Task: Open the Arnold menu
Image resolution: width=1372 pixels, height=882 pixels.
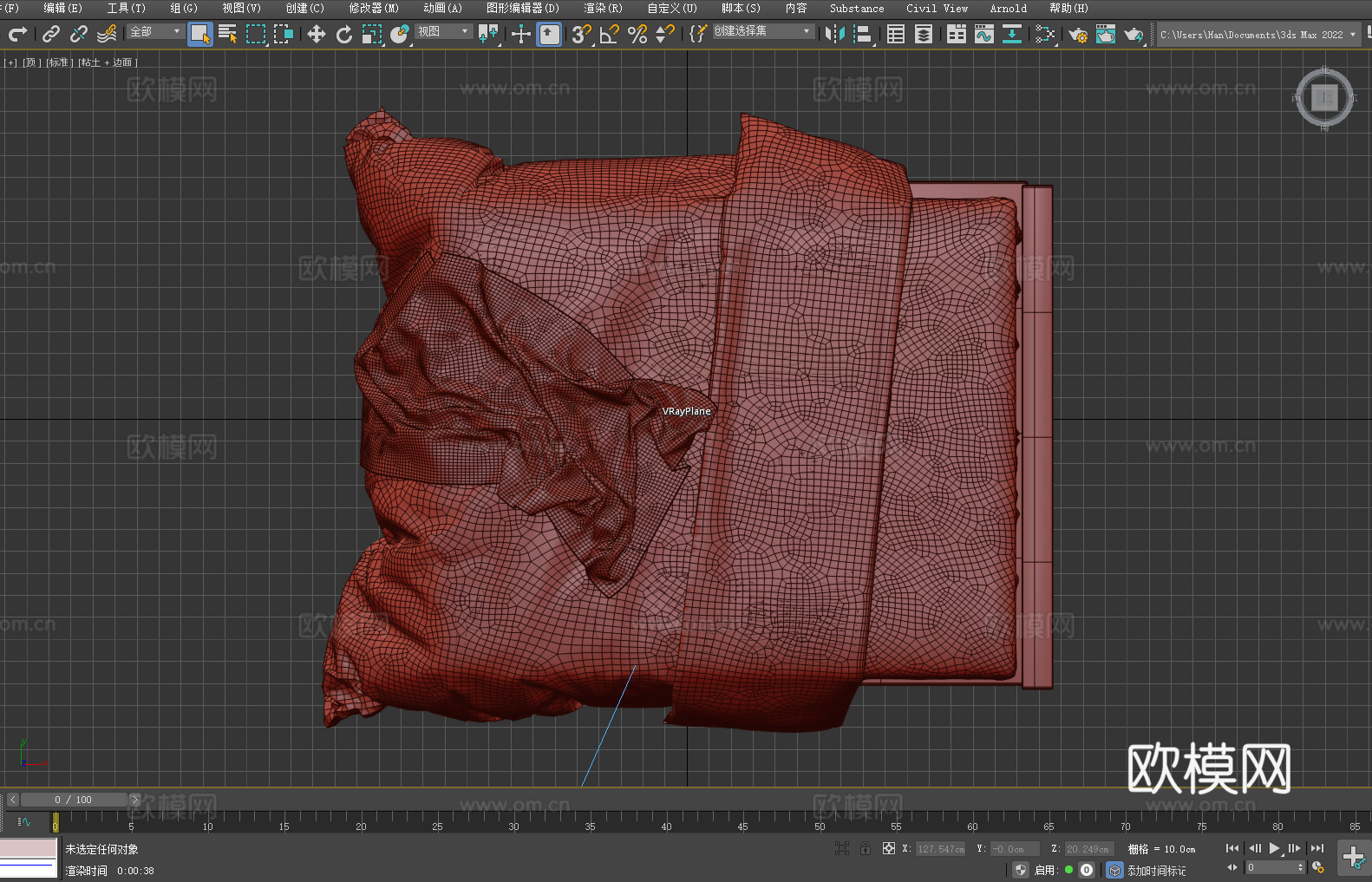Action: click(x=1008, y=8)
